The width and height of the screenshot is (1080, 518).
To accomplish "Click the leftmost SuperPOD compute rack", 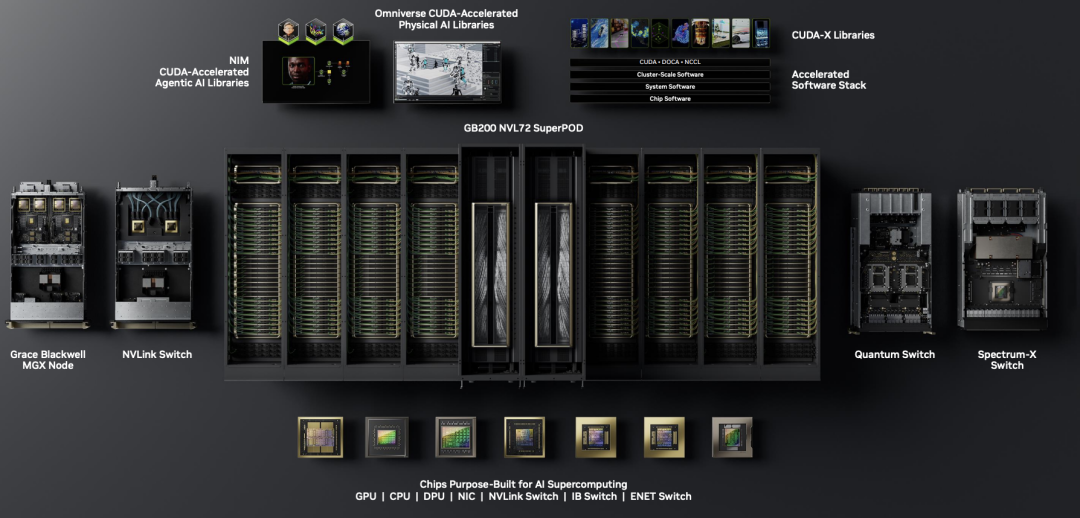I will [x=255, y=263].
